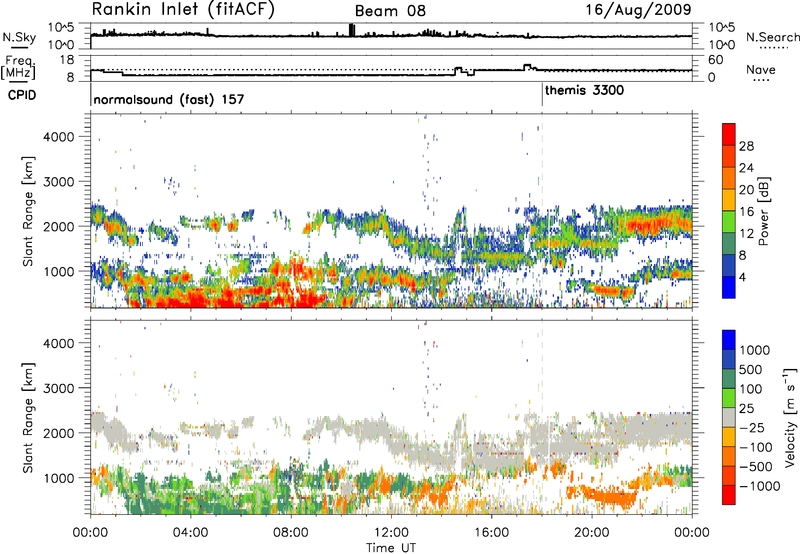
Task: Pick the Velocity colorbar segment between 25 and 100
Action: pyautogui.click(x=729, y=398)
